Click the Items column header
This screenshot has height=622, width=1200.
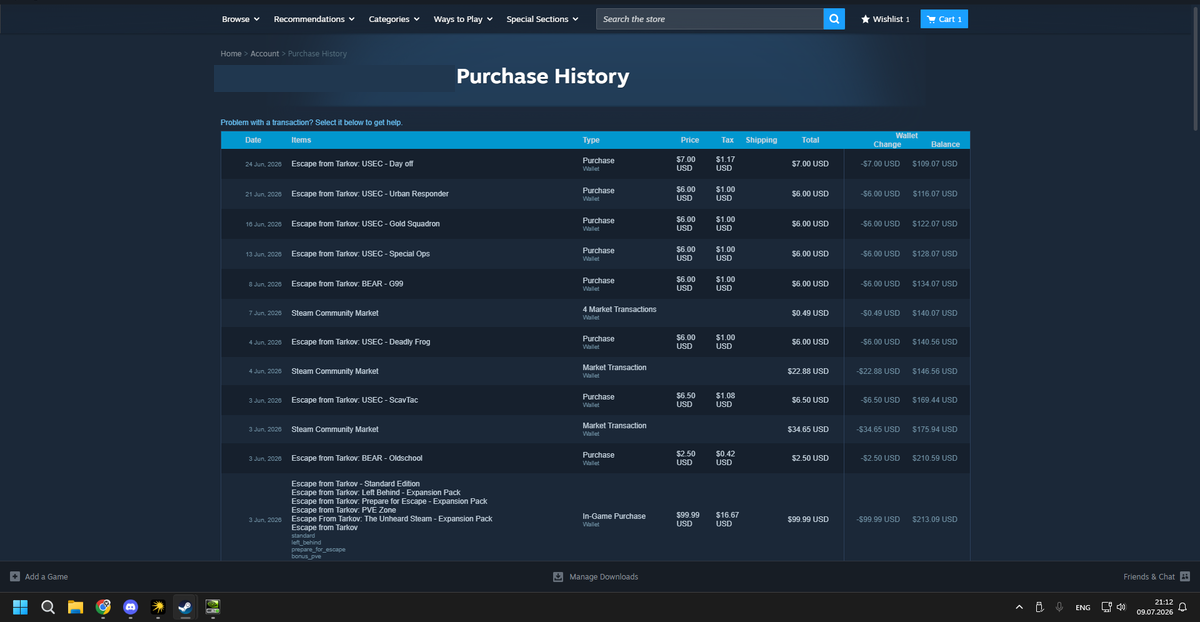tap(301, 140)
